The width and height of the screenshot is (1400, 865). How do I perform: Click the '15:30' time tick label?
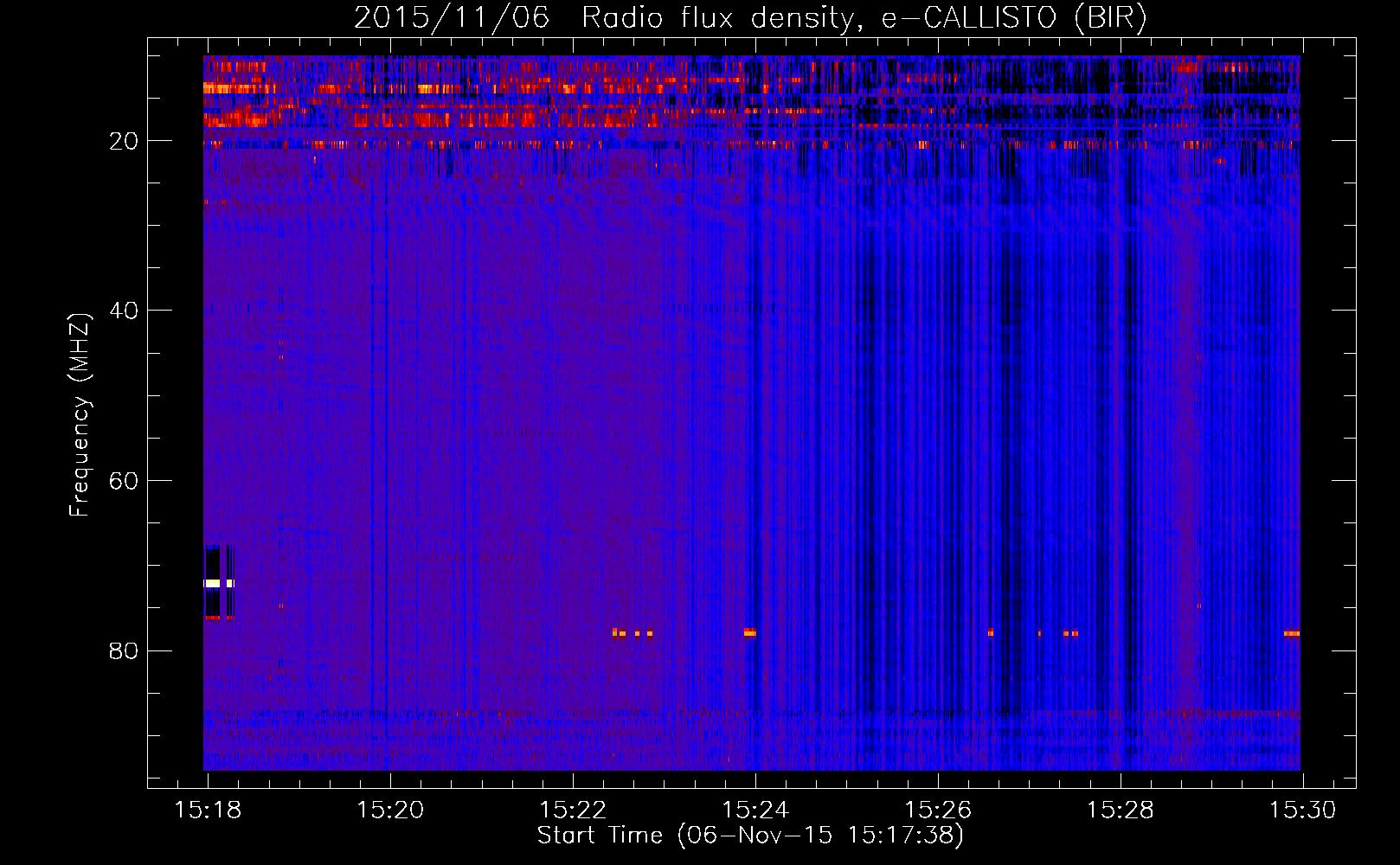coord(1303,811)
